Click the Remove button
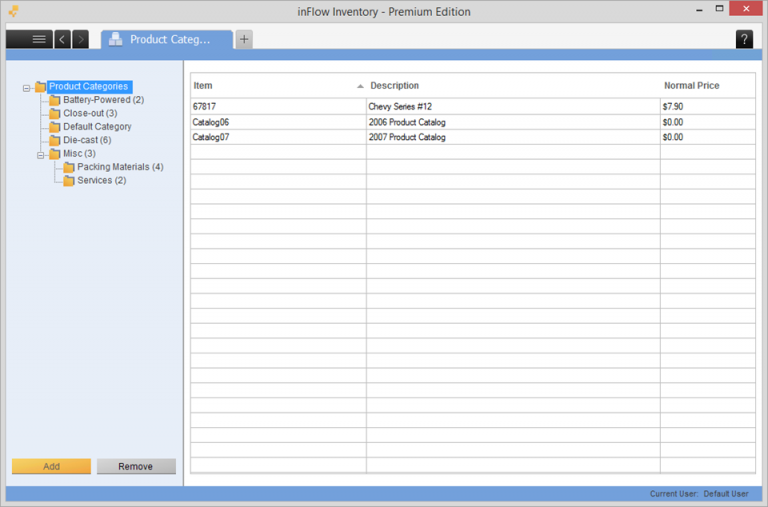Screen dimensions: 768x507 click(x=136, y=466)
